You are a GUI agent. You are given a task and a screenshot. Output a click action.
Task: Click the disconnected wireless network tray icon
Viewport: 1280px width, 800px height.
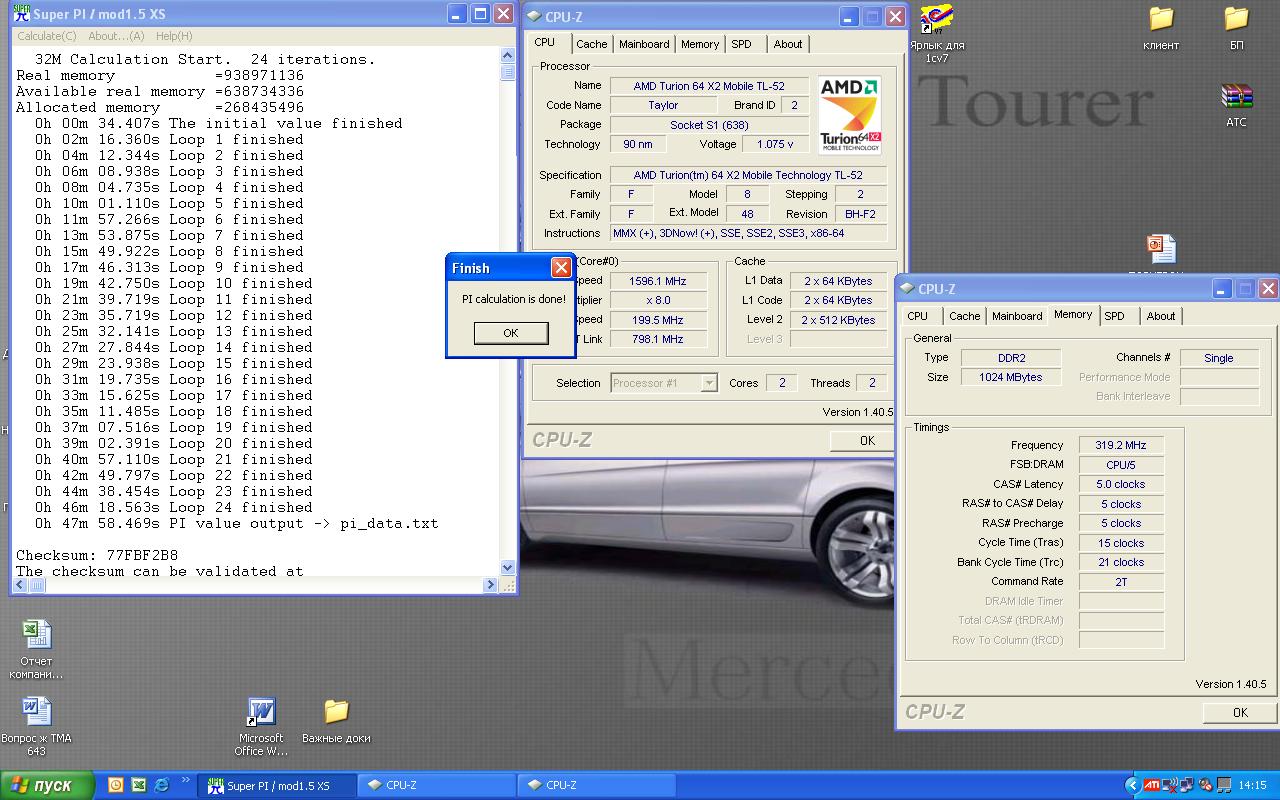[x=1170, y=785]
